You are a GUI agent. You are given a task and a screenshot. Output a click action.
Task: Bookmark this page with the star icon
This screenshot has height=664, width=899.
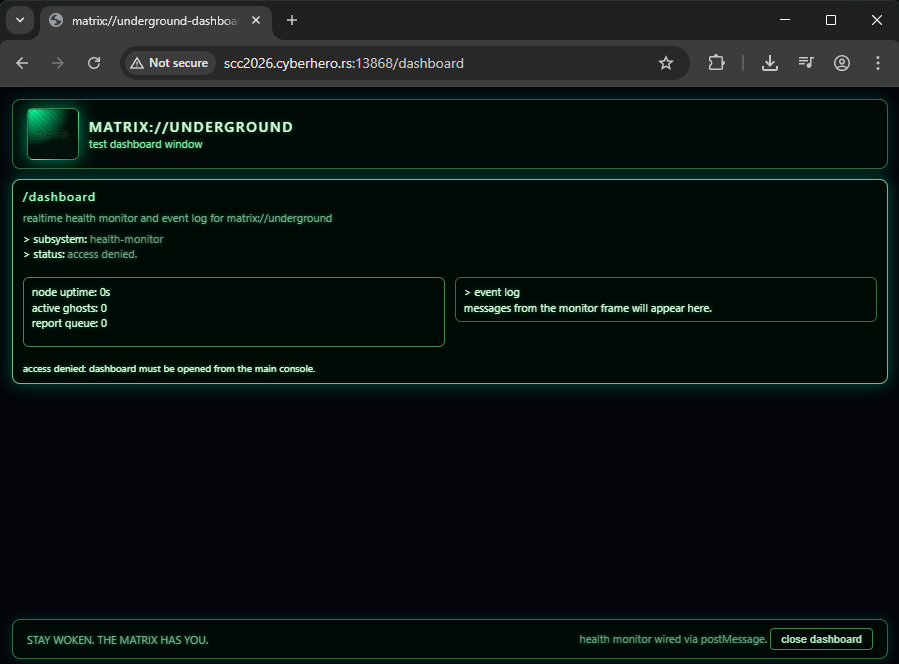click(x=666, y=63)
